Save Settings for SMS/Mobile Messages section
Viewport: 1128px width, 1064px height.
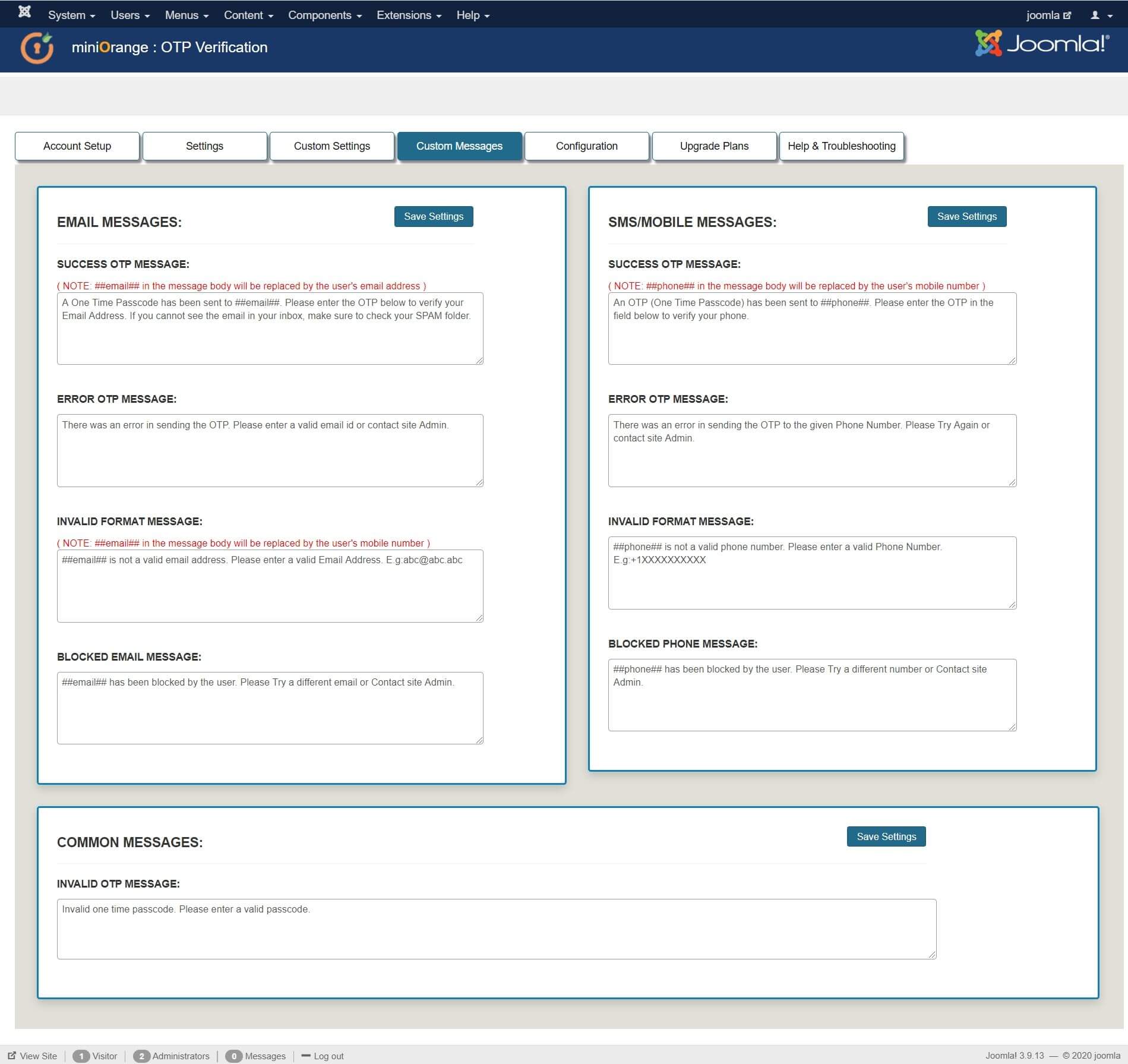pos(966,216)
